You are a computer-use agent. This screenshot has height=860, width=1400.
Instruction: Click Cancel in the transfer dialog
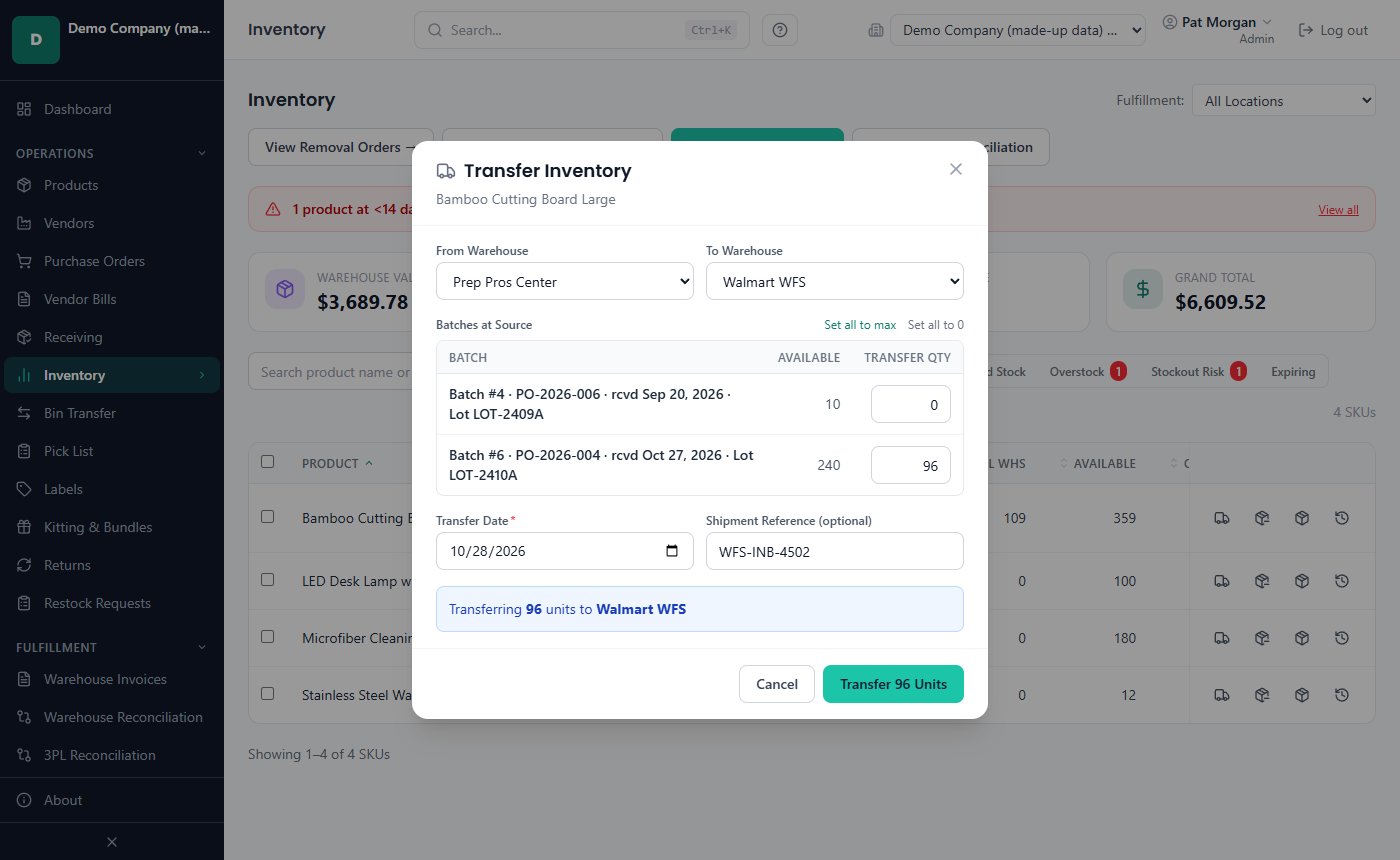(777, 684)
